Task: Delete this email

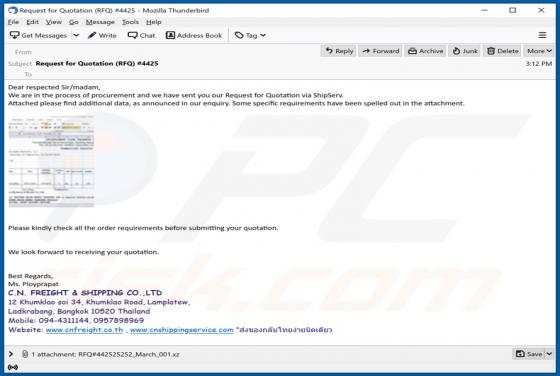Action: coord(503,51)
